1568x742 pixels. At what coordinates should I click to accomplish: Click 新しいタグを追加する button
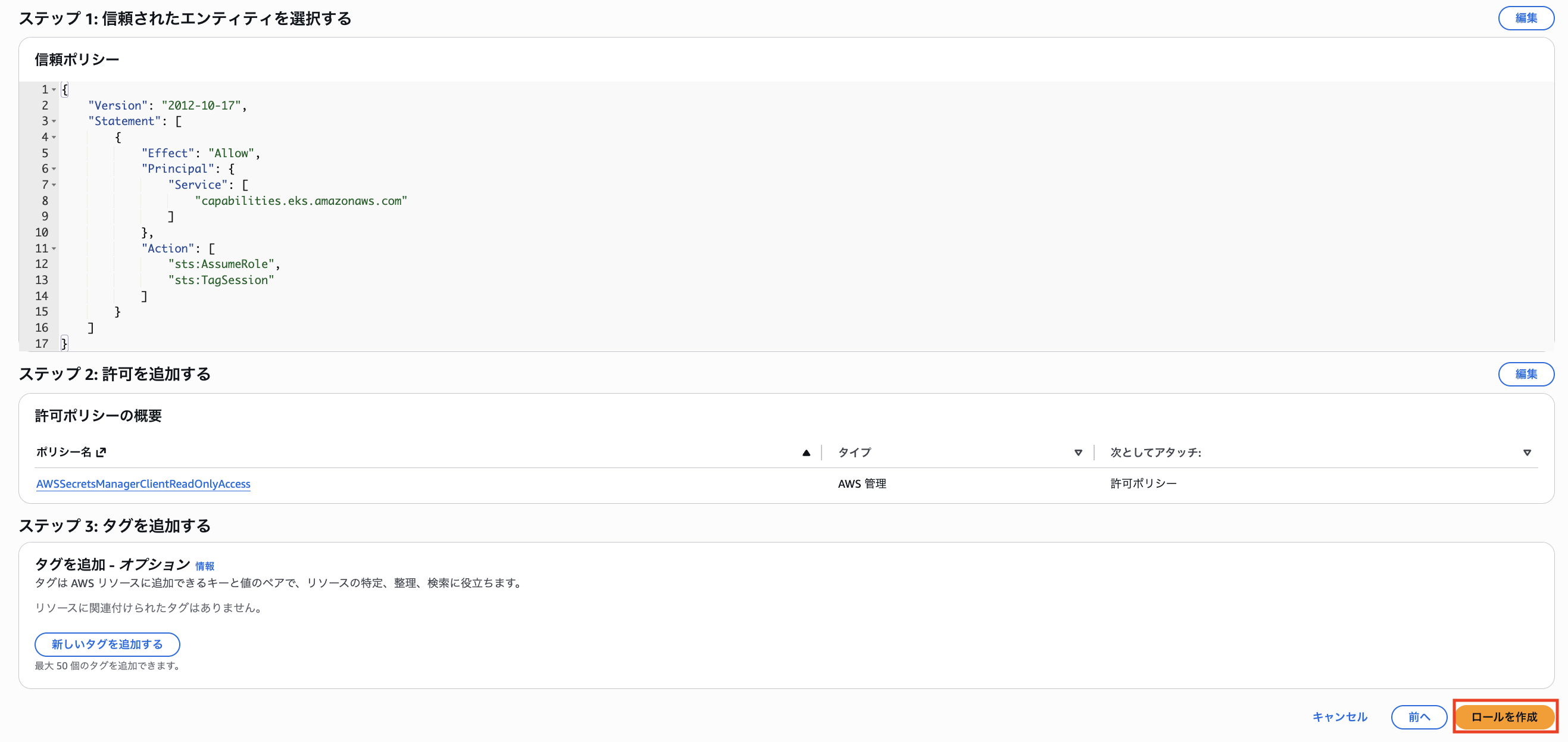point(107,644)
